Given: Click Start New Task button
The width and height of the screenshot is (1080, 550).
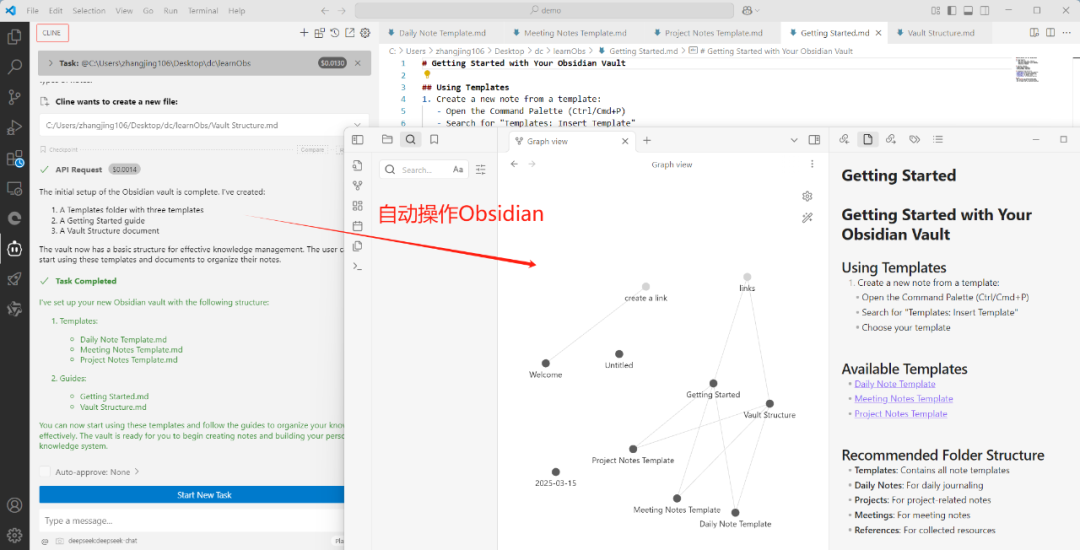Looking at the screenshot, I should pyautogui.click(x=191, y=494).
